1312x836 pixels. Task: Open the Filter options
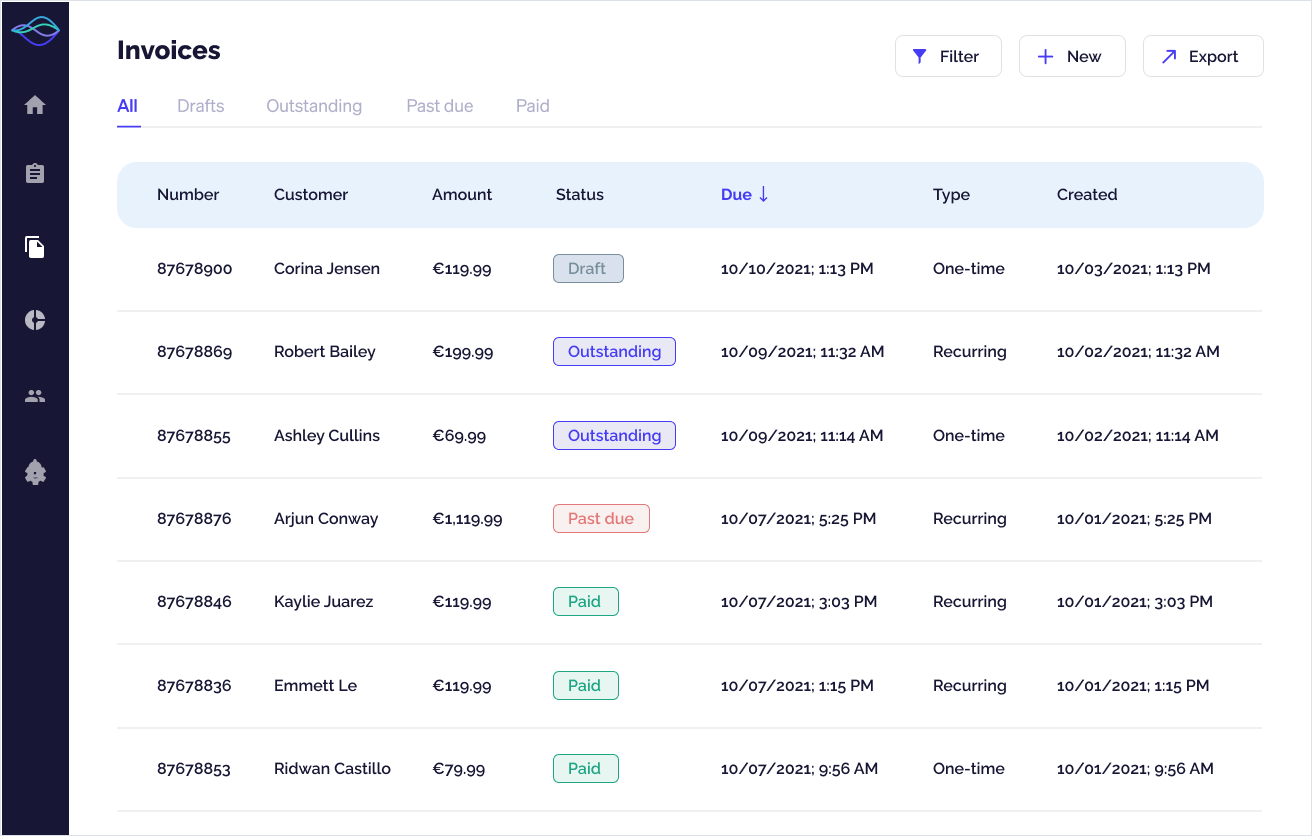tap(947, 56)
